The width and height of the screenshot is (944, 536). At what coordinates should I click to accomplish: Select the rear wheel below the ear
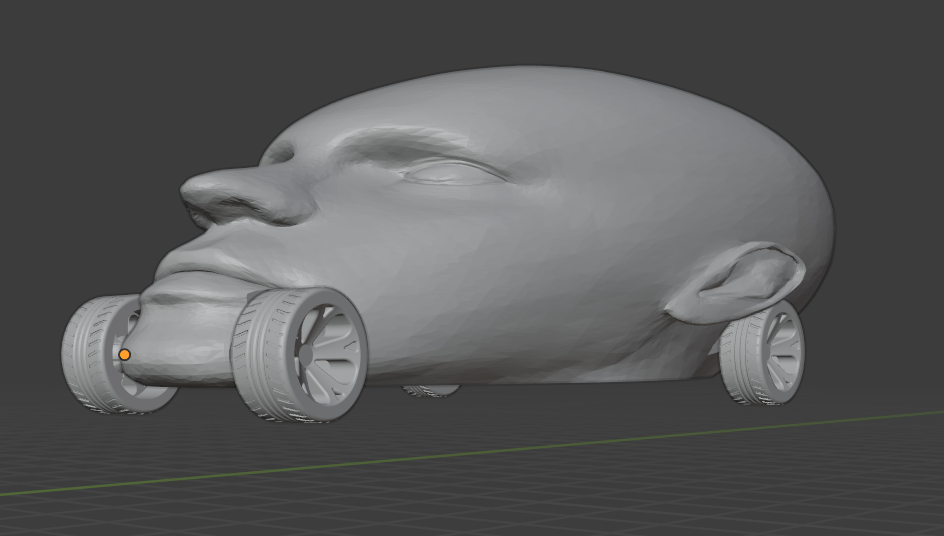(762, 354)
